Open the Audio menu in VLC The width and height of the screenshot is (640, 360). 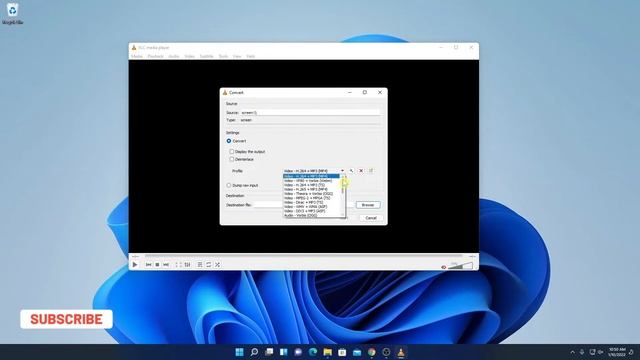tap(174, 56)
